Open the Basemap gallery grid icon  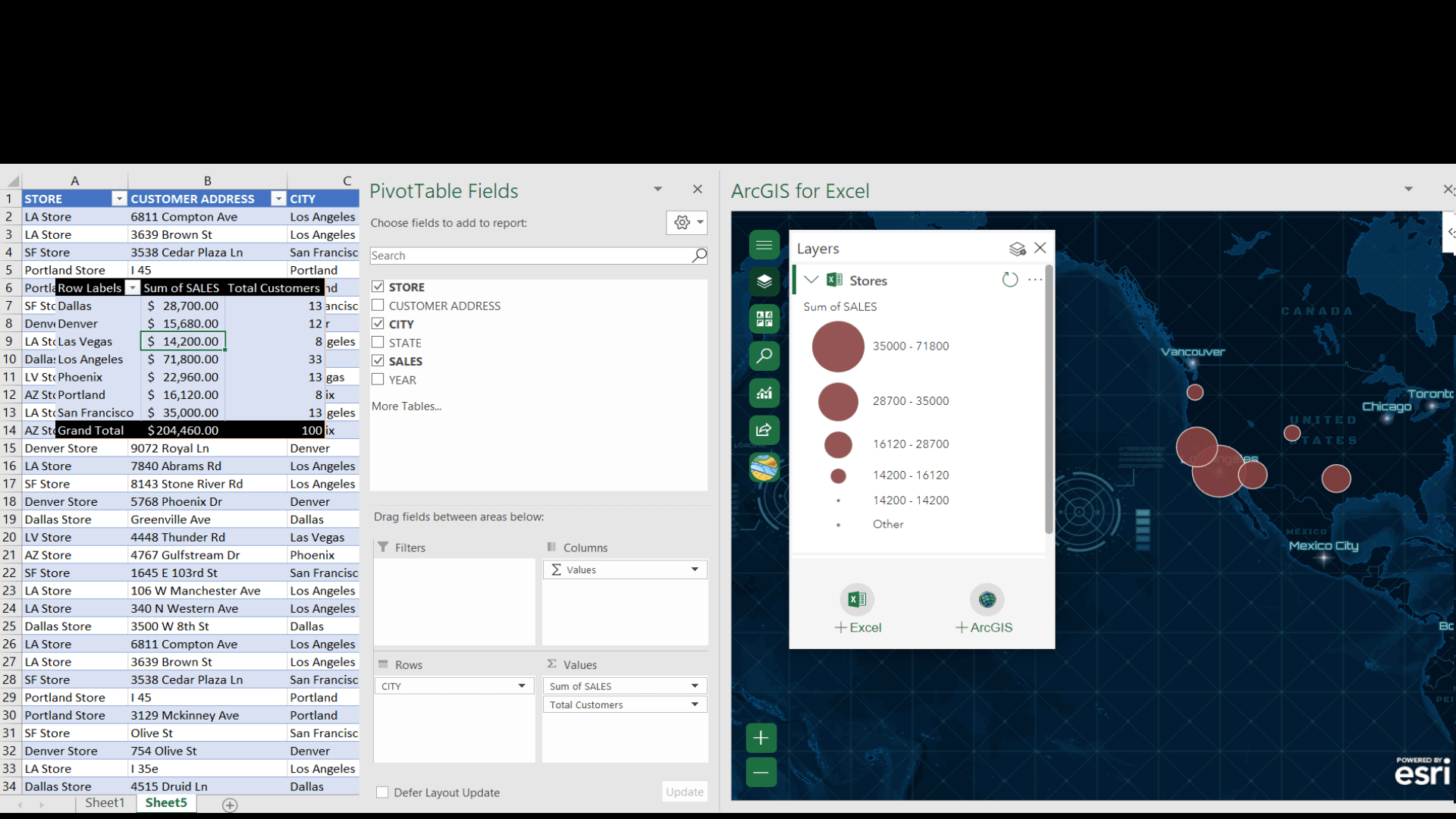point(764,318)
